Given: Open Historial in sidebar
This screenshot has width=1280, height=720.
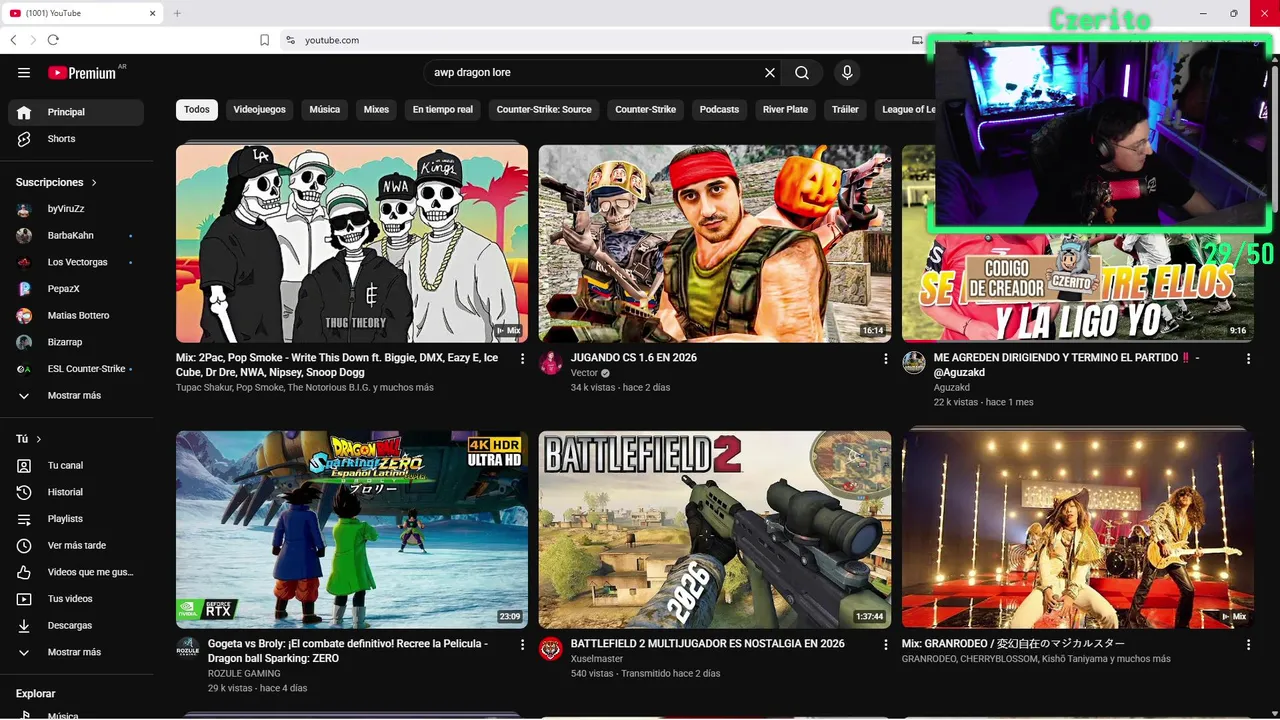Looking at the screenshot, I should click(76, 492).
